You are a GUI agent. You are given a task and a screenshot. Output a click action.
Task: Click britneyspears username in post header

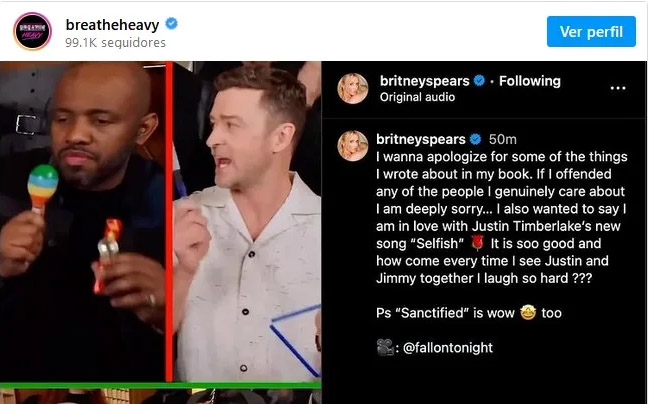(425, 81)
